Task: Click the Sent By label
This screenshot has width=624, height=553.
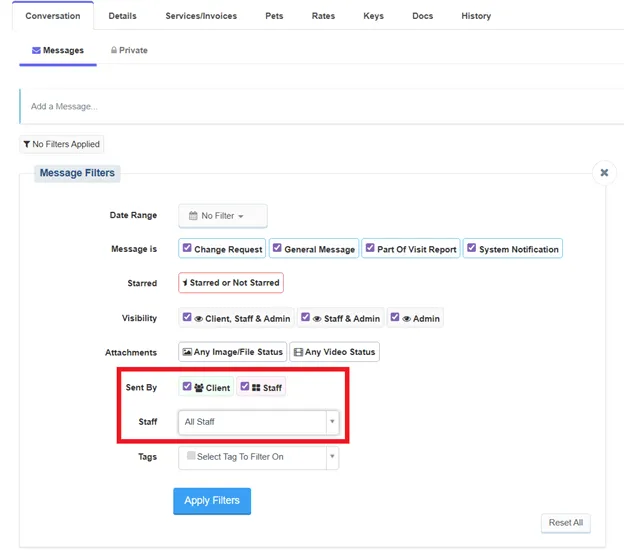Action: click(141, 387)
